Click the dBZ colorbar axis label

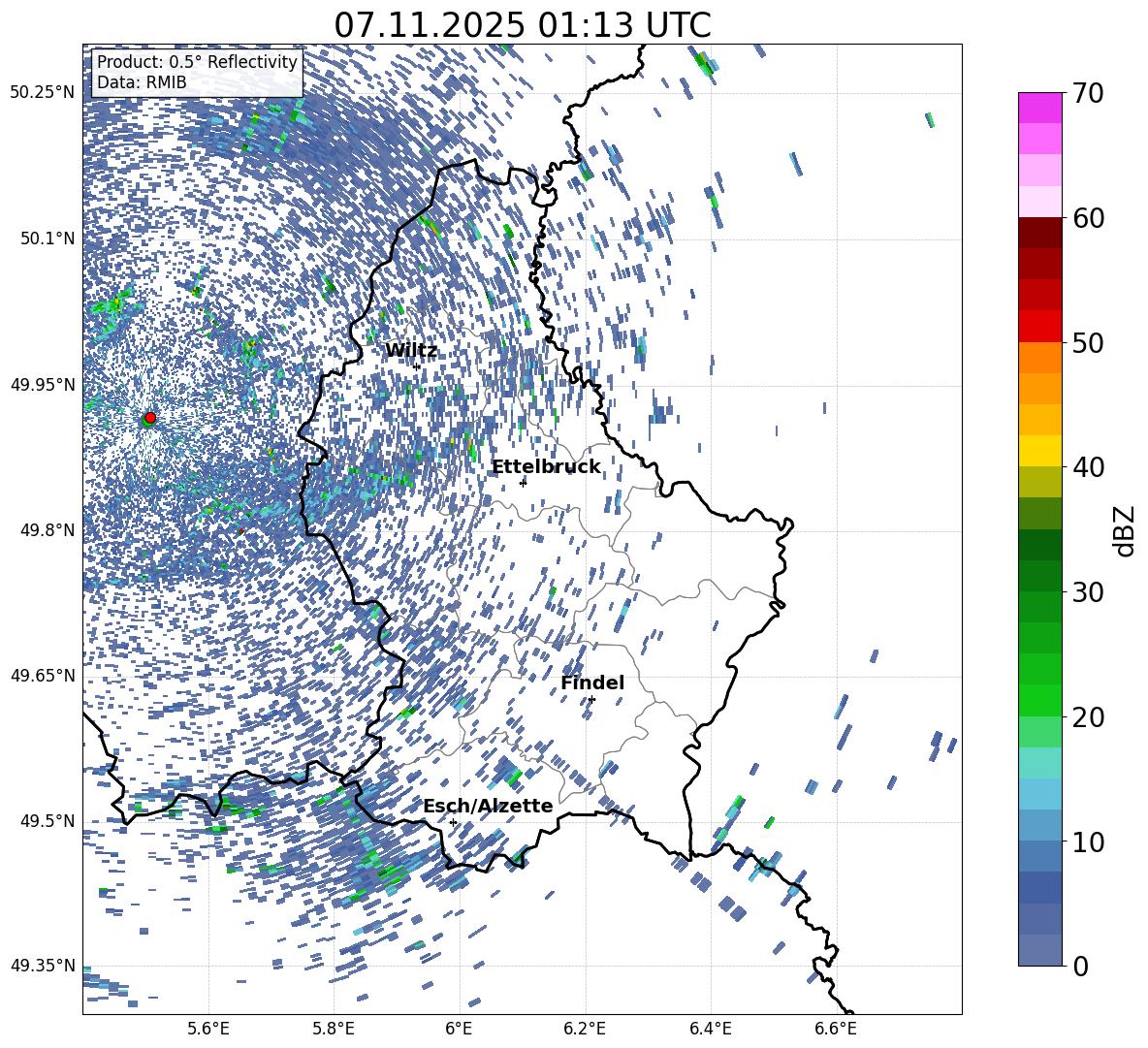click(1124, 530)
